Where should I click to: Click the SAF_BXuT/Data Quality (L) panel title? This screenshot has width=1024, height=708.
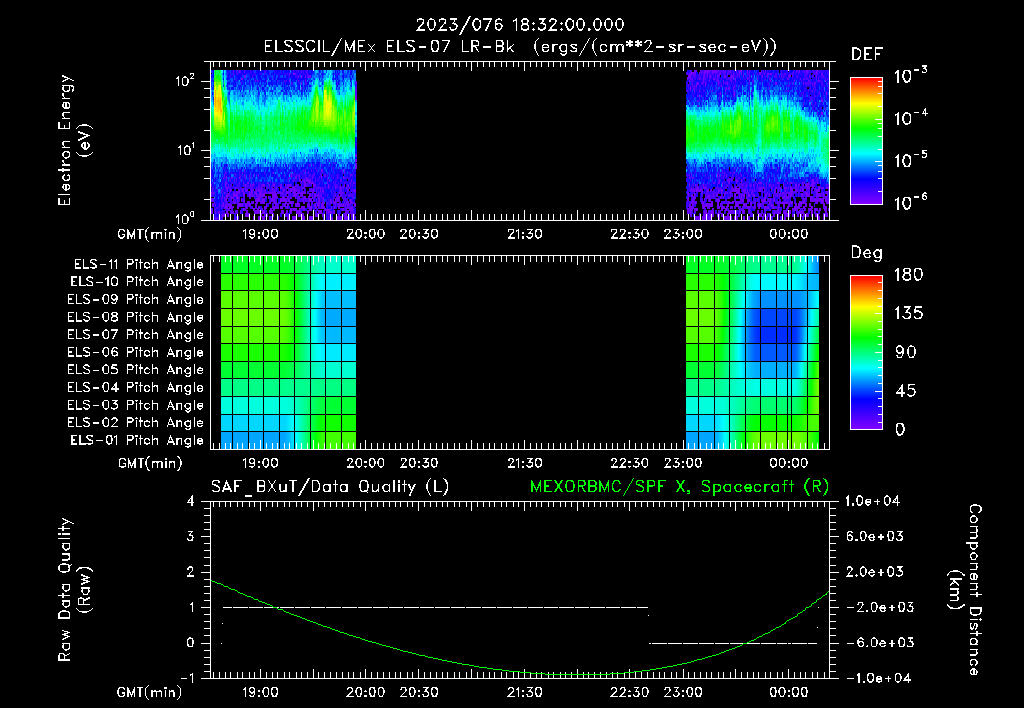point(330,487)
